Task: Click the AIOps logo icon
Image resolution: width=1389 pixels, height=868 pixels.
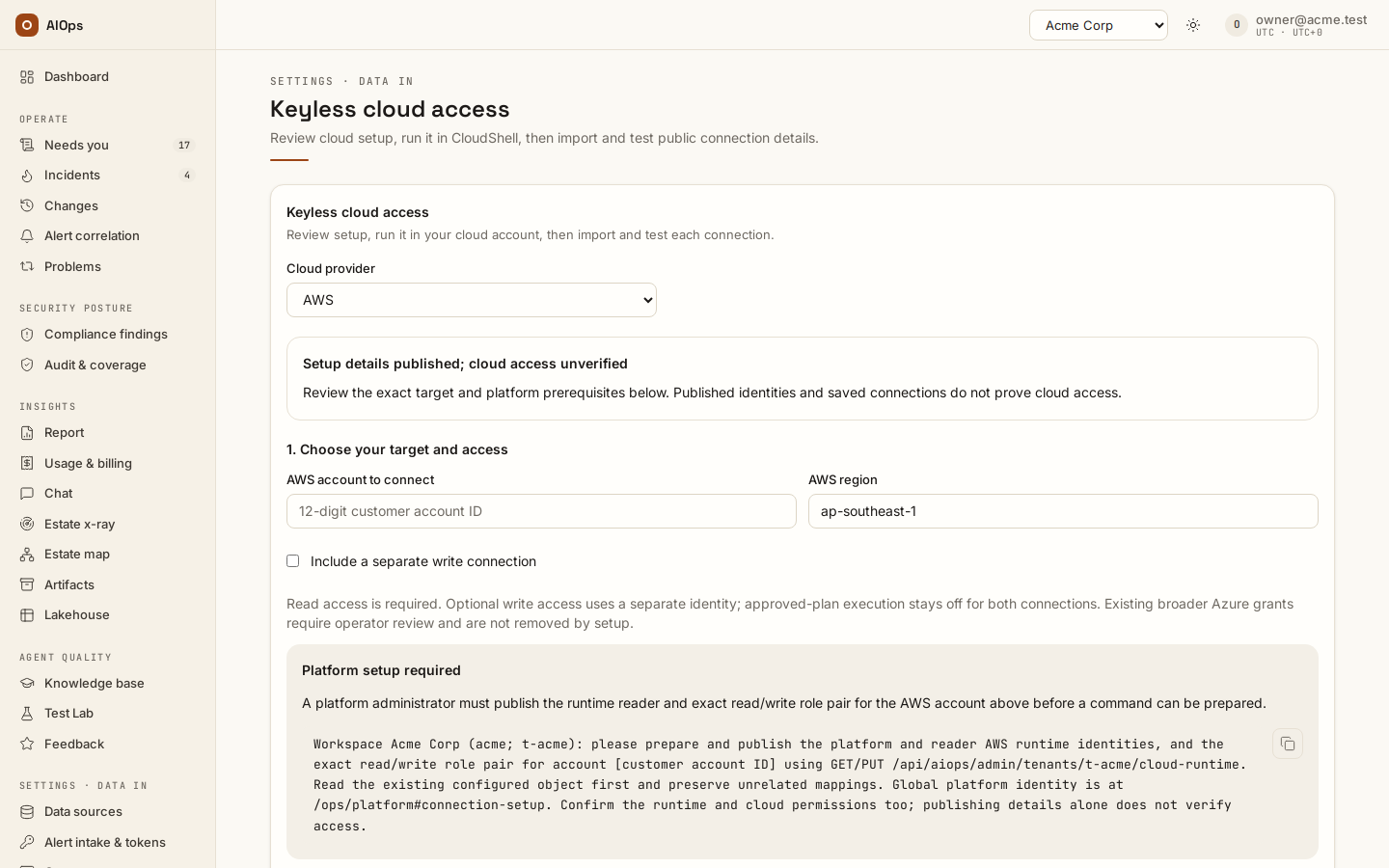Action: [27, 25]
